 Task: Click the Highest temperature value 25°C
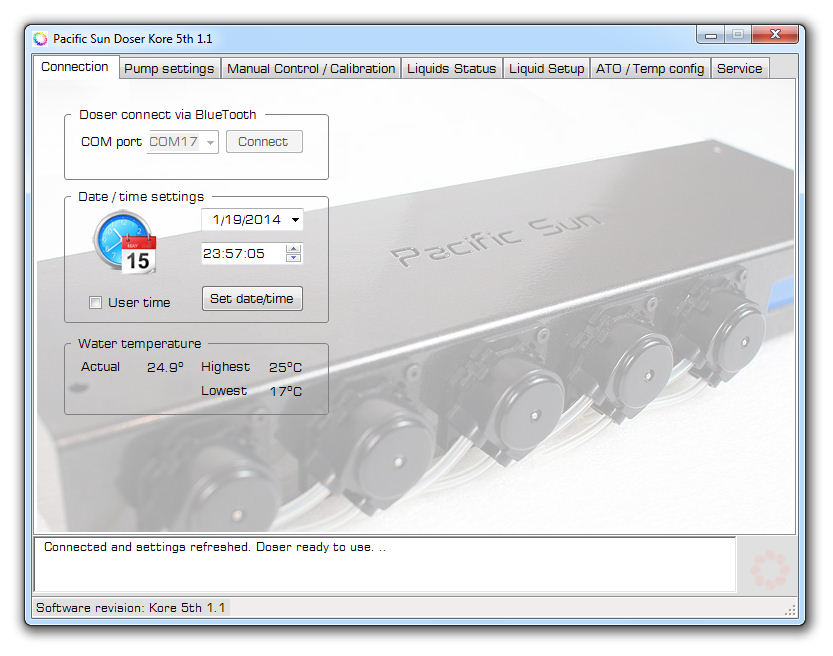click(285, 367)
